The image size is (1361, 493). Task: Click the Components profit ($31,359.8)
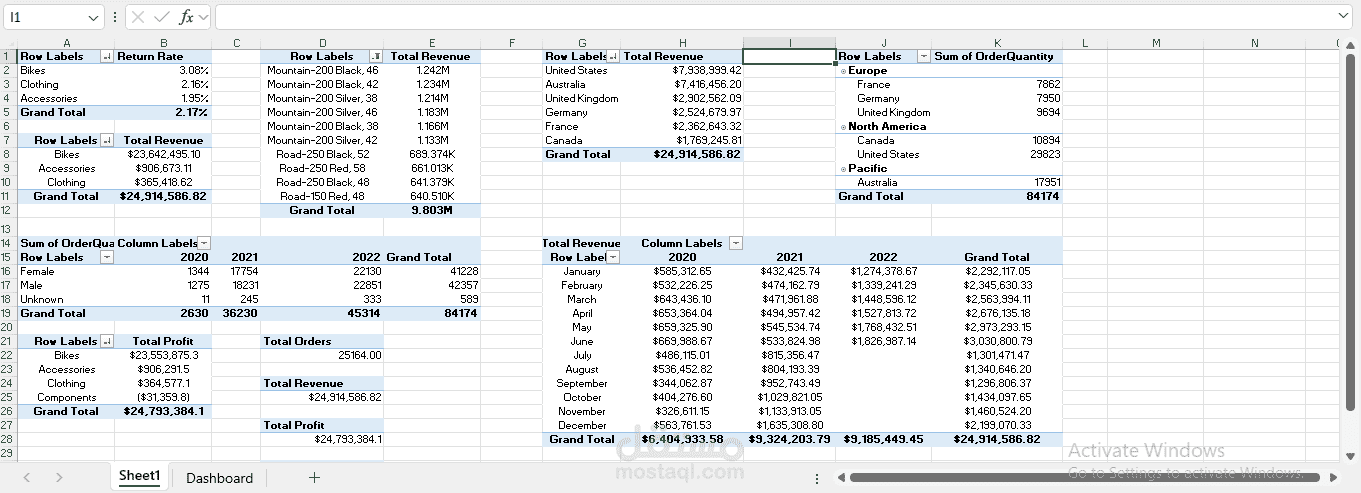click(163, 397)
